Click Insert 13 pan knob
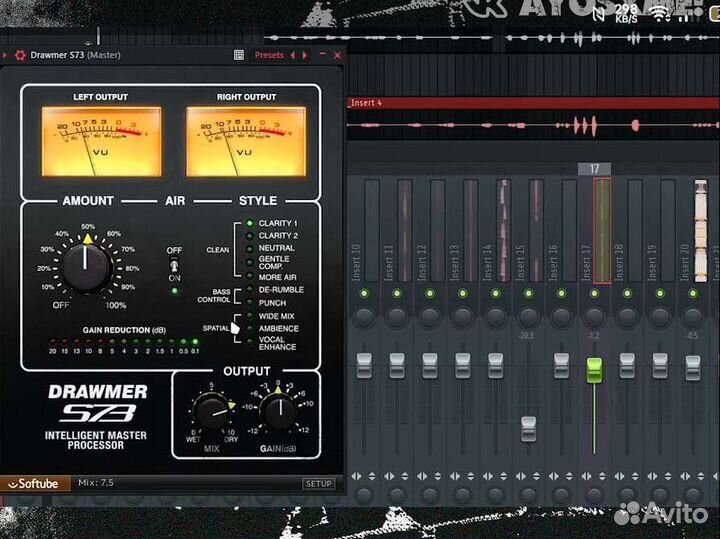Screen dimensions: 720x539 (x=462, y=317)
